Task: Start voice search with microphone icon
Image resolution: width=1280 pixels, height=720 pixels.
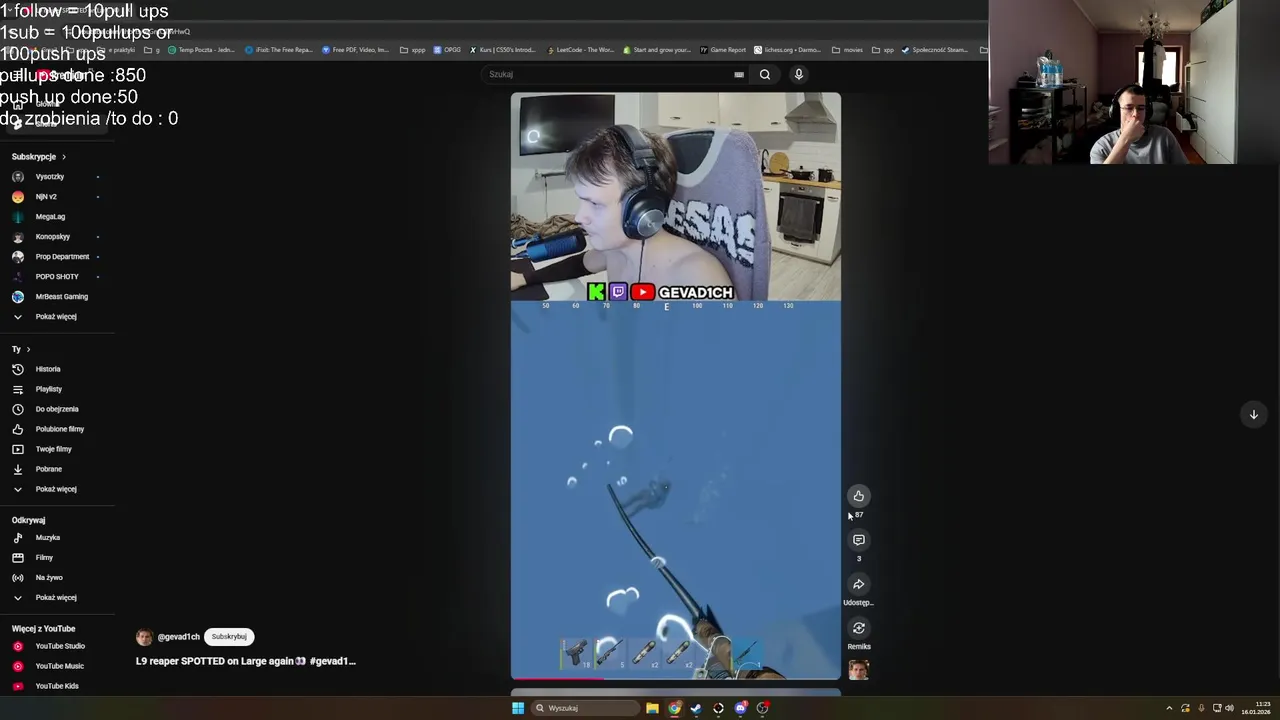Action: coord(798,74)
